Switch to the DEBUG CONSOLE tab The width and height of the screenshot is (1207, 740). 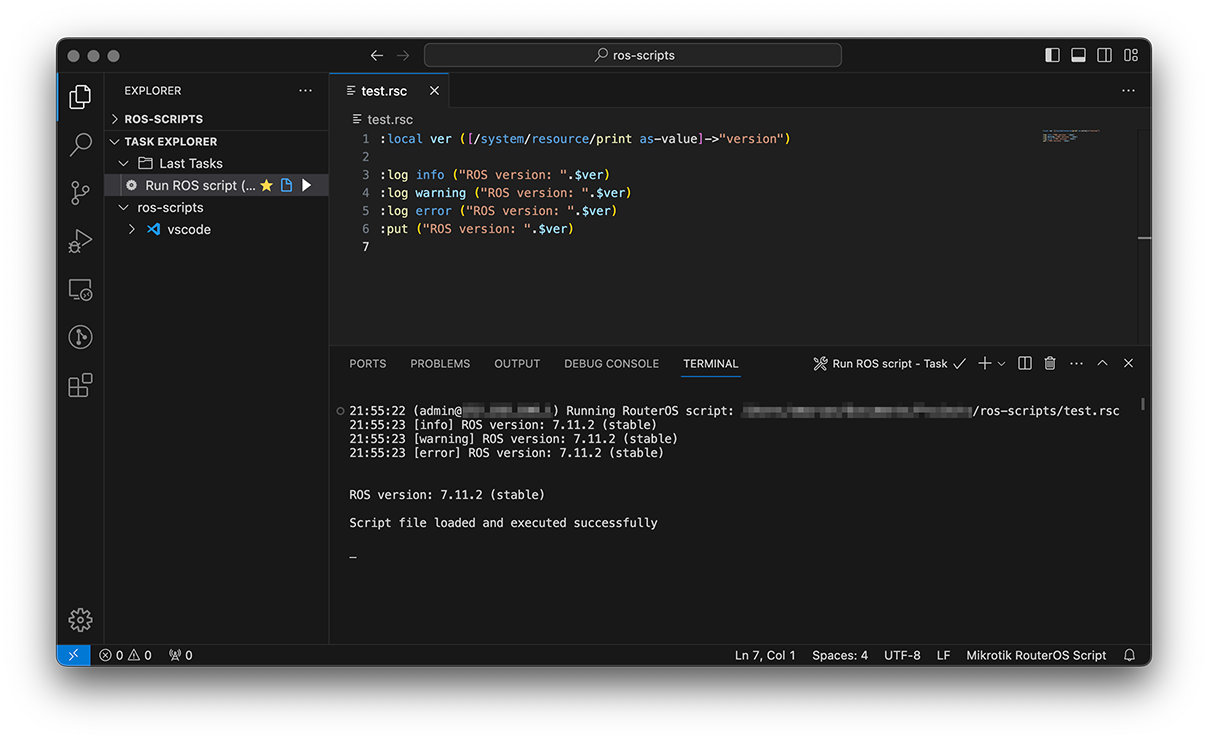[x=611, y=363]
